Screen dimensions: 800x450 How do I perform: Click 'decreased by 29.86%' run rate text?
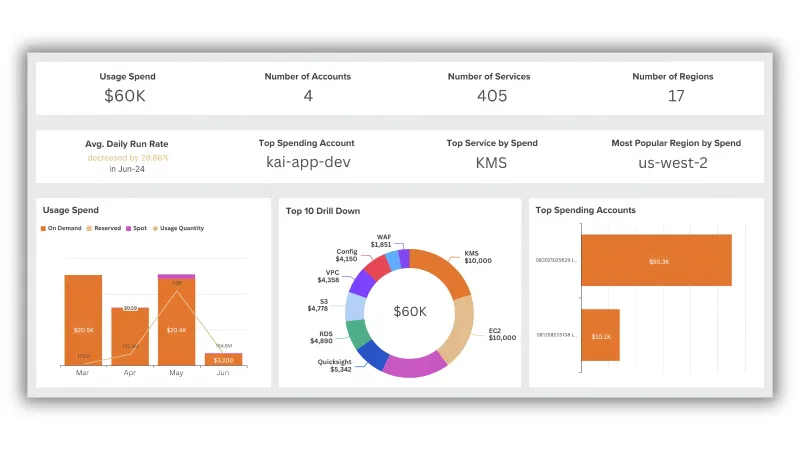click(x=128, y=158)
